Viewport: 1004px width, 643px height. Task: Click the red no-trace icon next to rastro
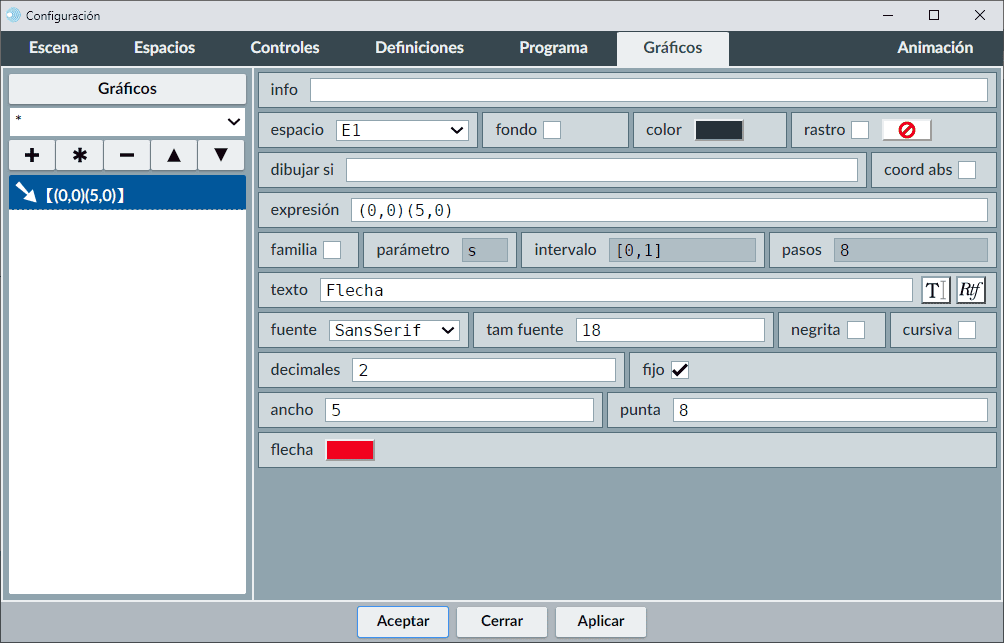tap(907, 130)
